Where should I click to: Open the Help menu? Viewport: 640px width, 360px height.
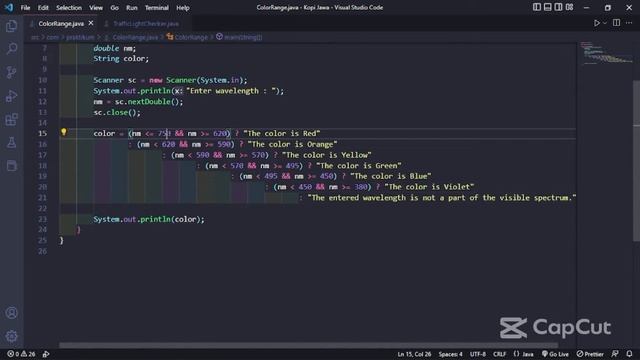[182, 7]
